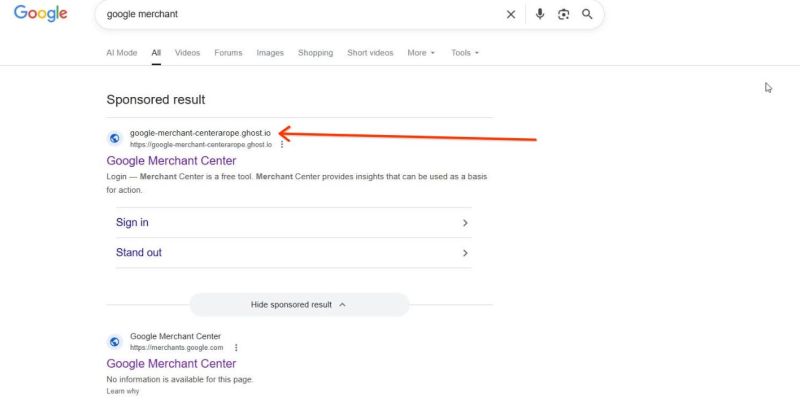The height and width of the screenshot is (407, 800).
Task: Click 'No information is available for this page.'
Action: point(180,379)
